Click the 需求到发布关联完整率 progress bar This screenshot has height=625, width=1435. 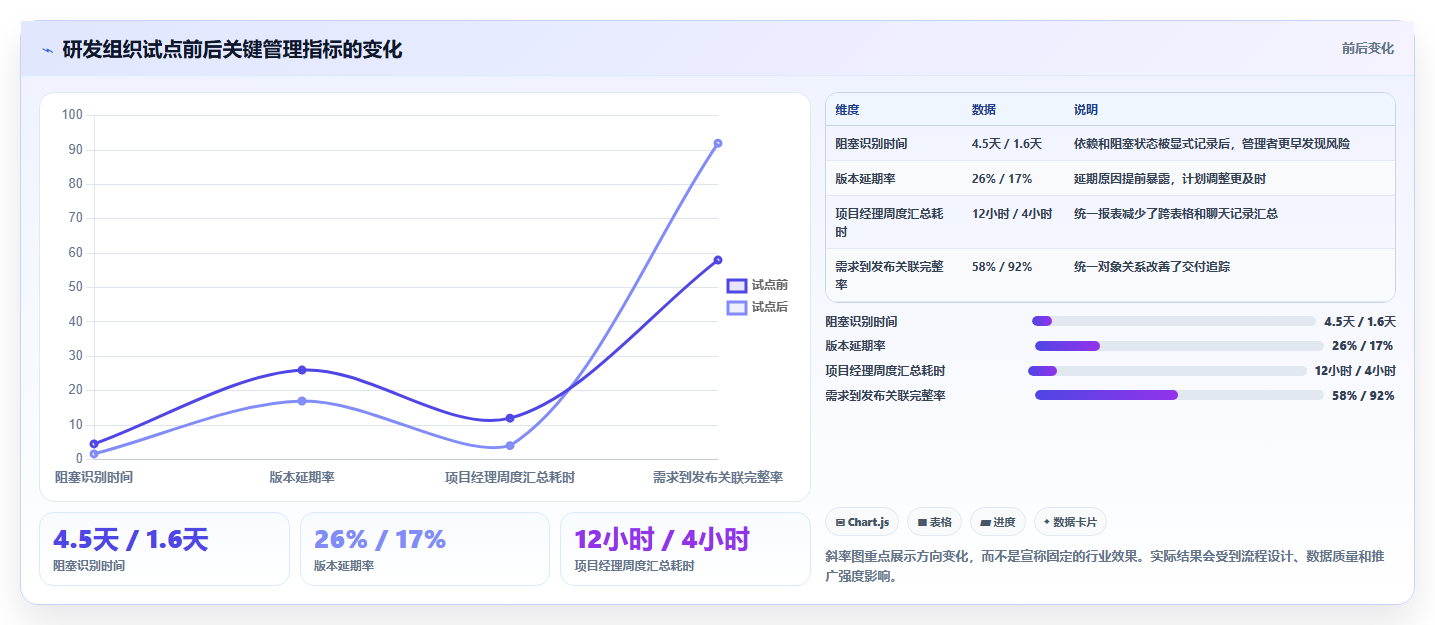(1179, 395)
